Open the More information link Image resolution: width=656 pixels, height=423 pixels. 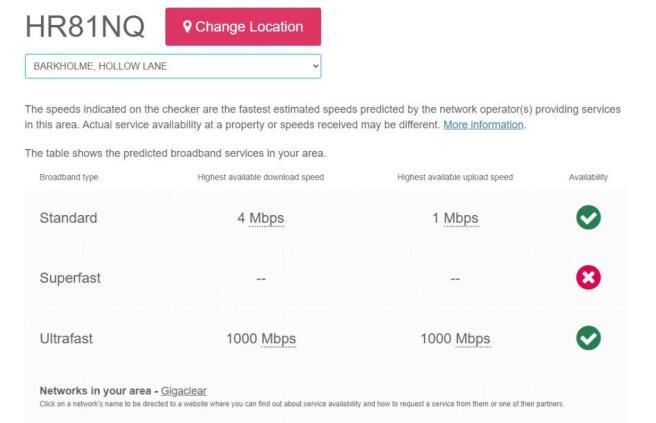(483, 125)
